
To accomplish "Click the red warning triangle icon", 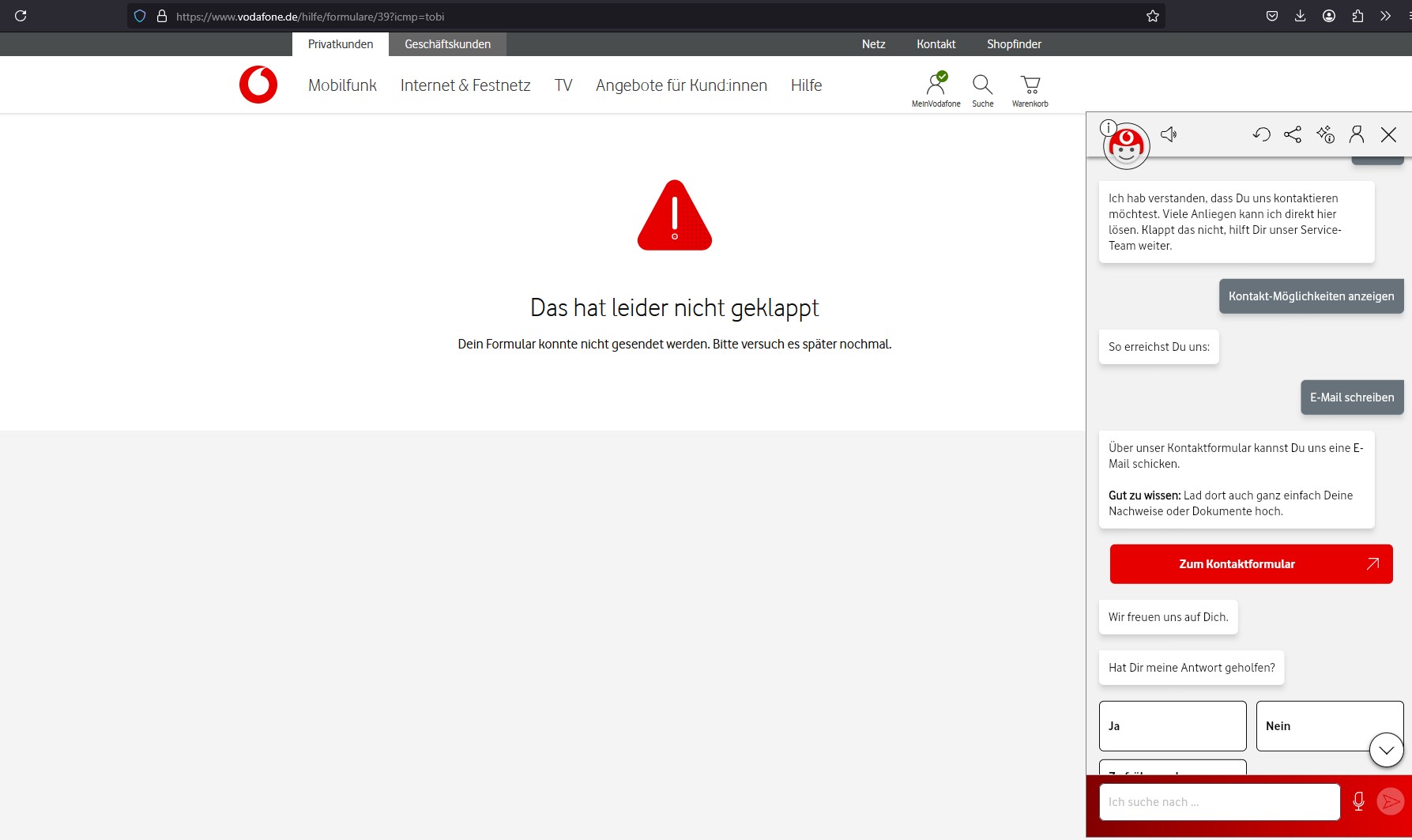I will point(675,215).
